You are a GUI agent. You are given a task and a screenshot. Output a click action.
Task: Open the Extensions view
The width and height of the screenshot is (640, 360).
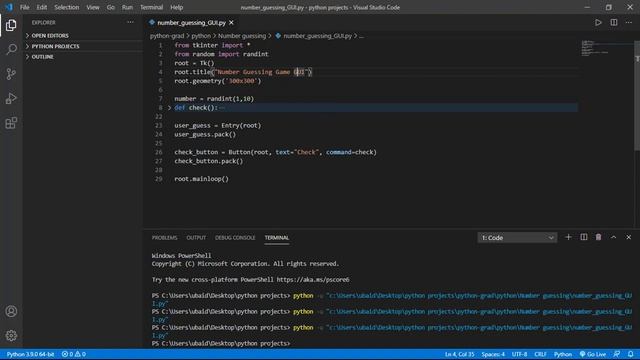point(11,123)
